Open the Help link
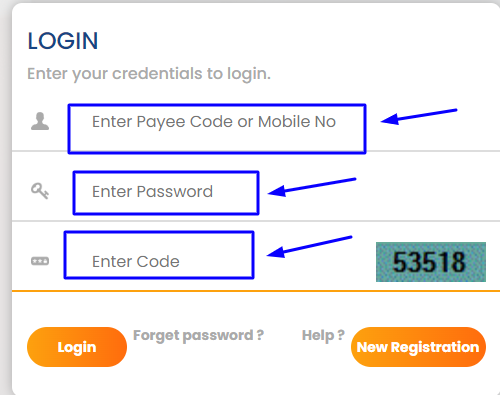Screen dimensions: 500x395 (323, 335)
